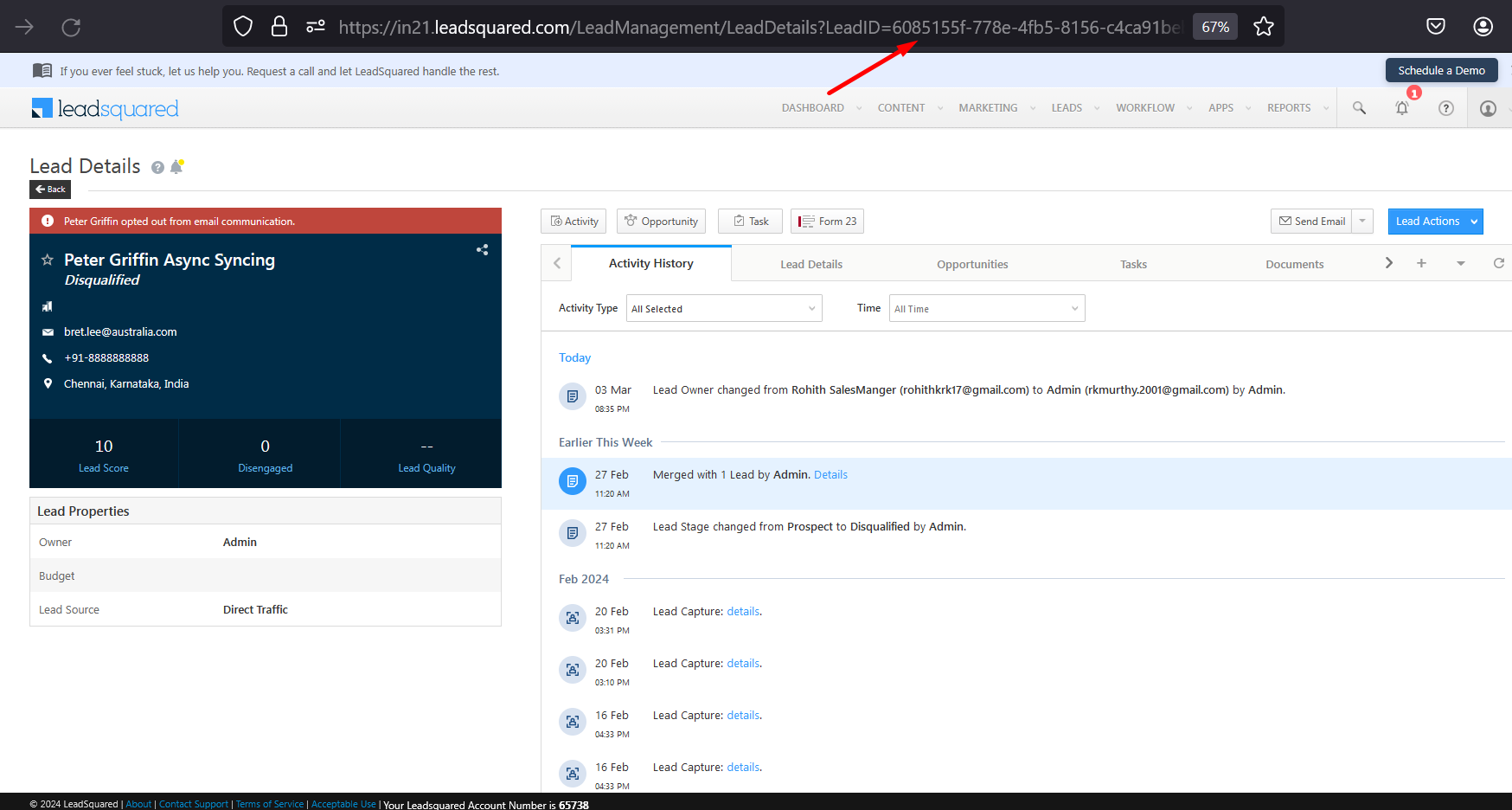
Task: Click the search magnifier icon
Action: 1359,108
